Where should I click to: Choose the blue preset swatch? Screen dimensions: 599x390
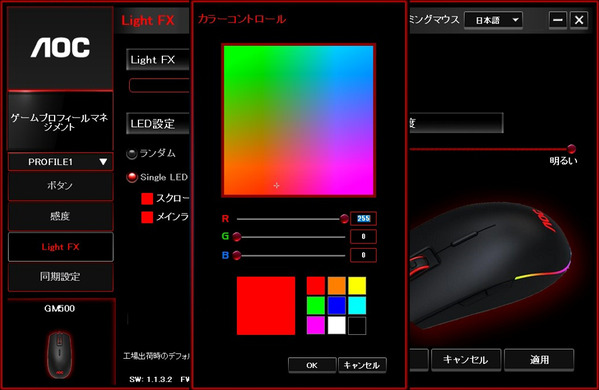point(337,306)
